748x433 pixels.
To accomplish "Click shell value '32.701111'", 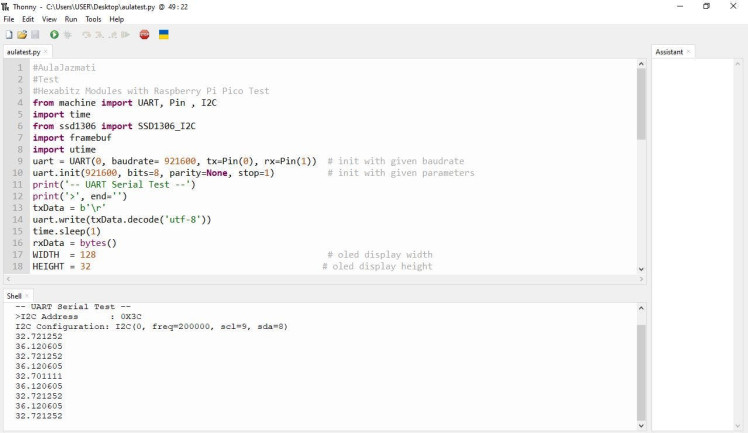I will pyautogui.click(x=39, y=376).
